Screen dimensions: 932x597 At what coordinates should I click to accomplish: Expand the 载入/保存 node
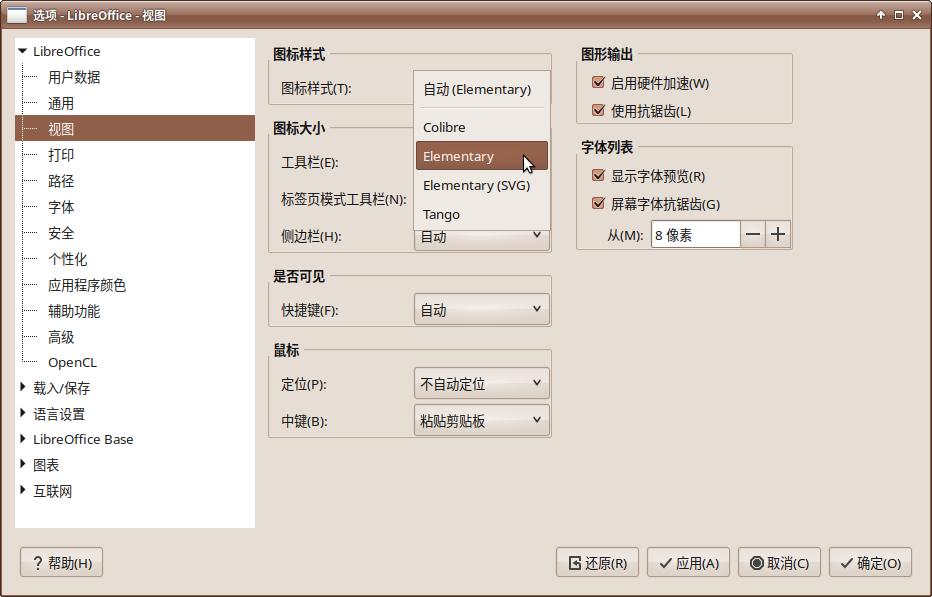click(x=23, y=387)
